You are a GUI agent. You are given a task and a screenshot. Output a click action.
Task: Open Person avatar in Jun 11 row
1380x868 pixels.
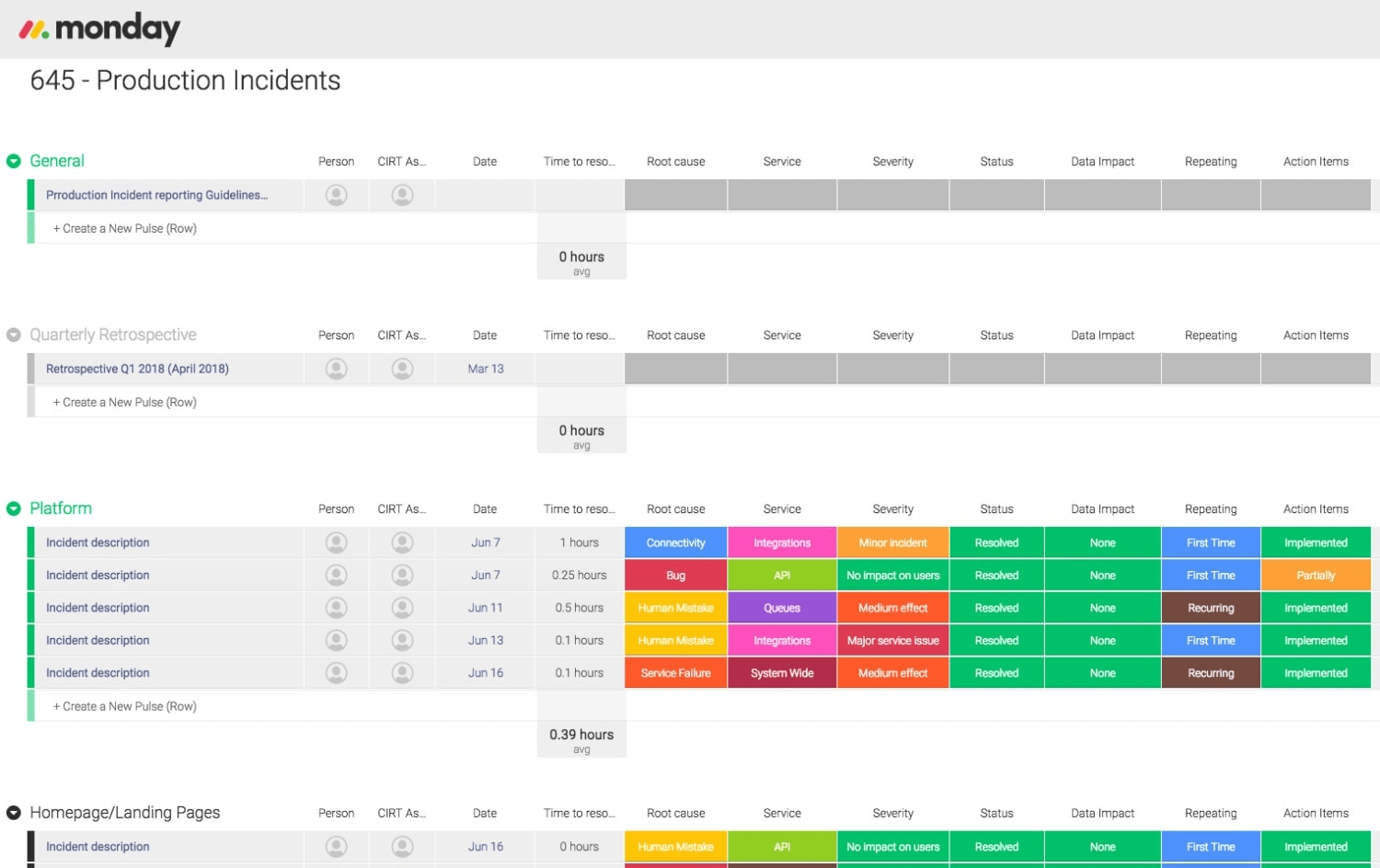(337, 608)
